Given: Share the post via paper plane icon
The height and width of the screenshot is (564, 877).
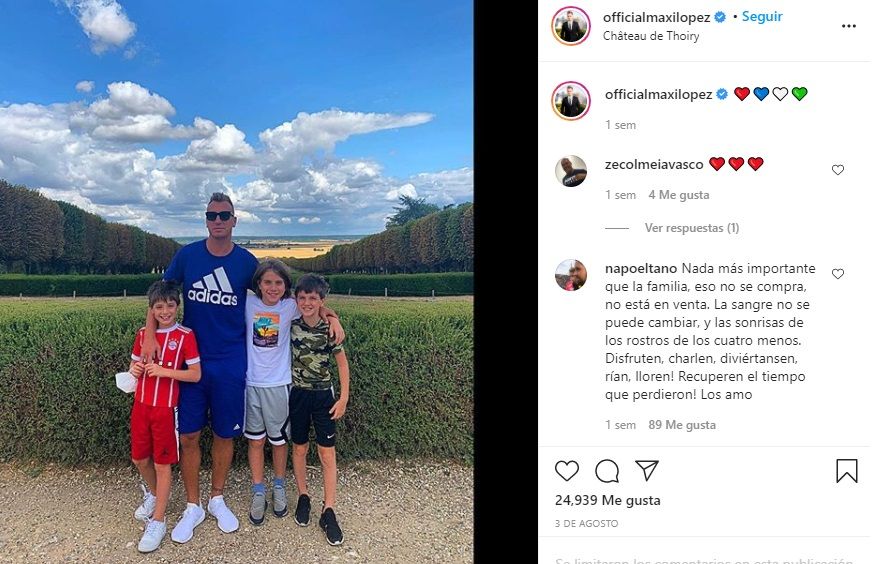Looking at the screenshot, I should [647, 471].
